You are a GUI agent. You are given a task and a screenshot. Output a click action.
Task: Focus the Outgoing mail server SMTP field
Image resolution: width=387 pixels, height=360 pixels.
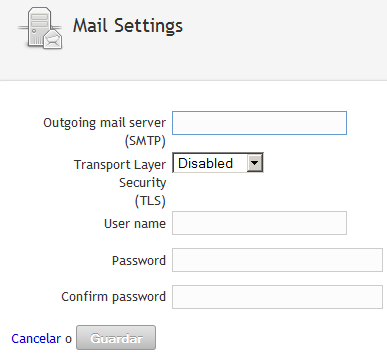click(259, 123)
